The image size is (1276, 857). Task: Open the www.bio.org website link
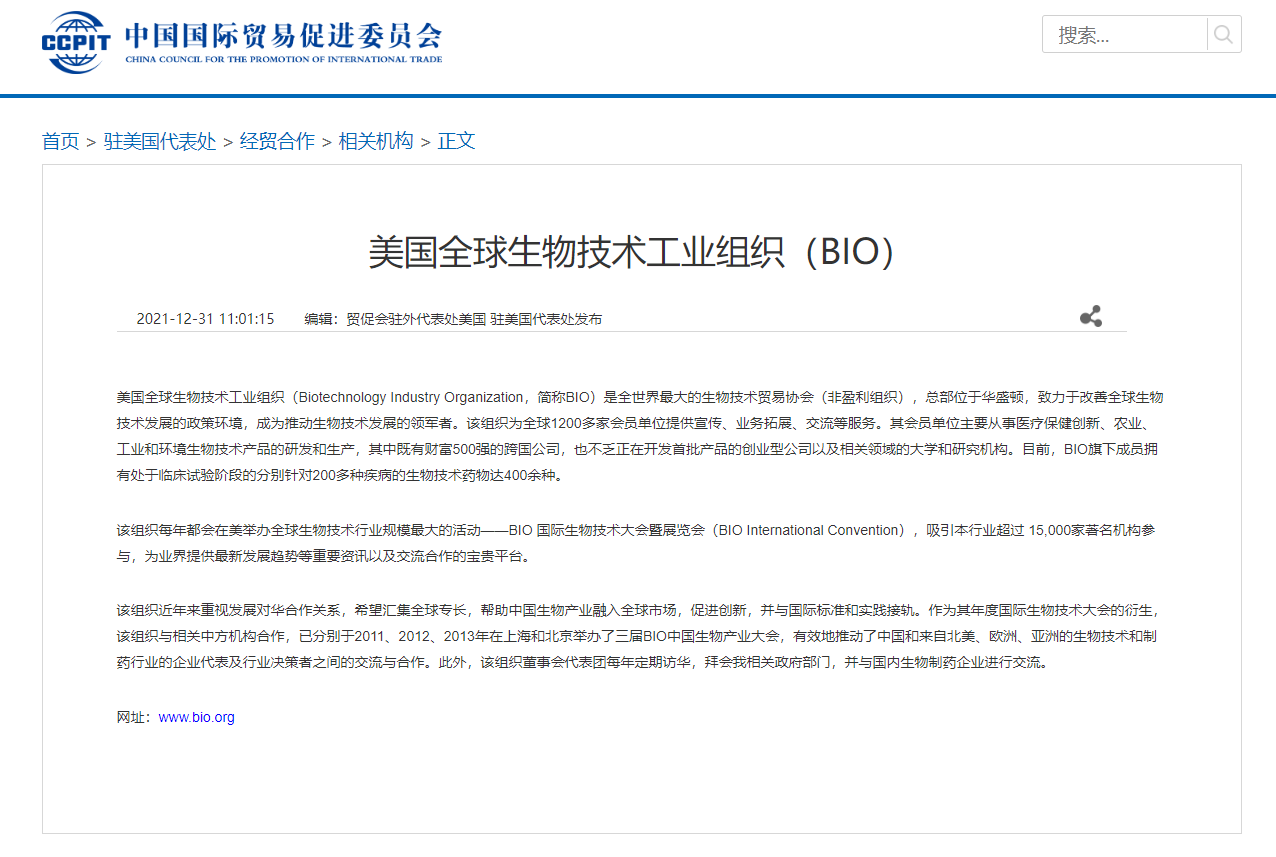[196, 717]
